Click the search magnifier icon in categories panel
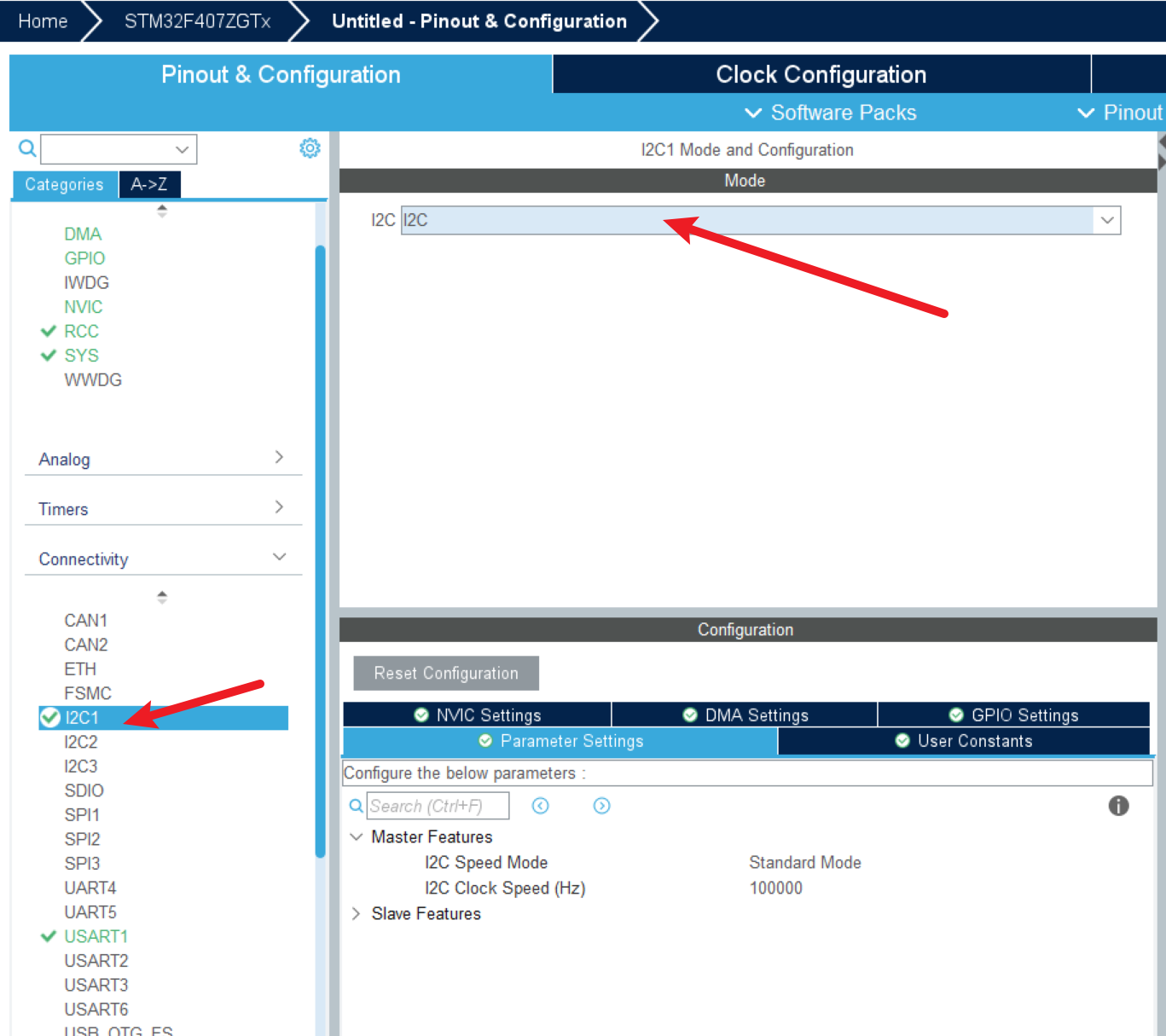The height and width of the screenshot is (1036, 1166). point(27,148)
